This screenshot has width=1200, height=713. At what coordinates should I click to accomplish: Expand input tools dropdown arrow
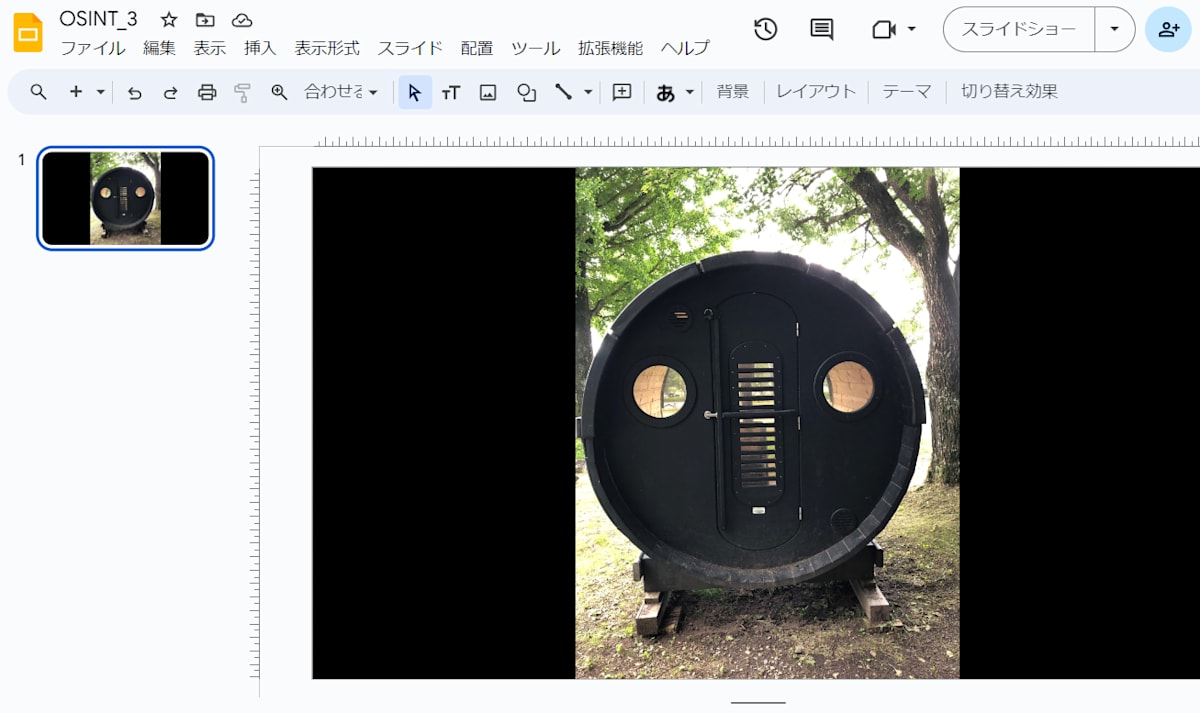click(x=690, y=92)
